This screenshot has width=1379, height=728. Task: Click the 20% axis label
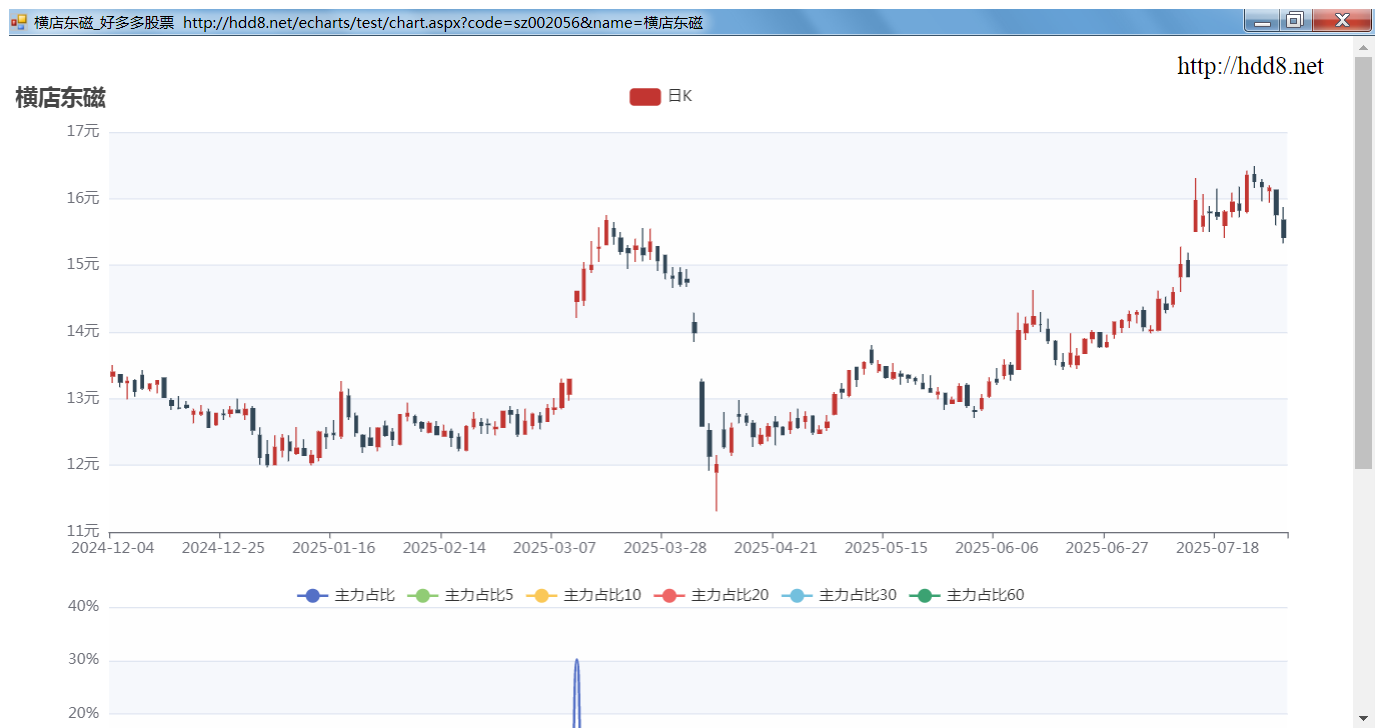[x=83, y=713]
